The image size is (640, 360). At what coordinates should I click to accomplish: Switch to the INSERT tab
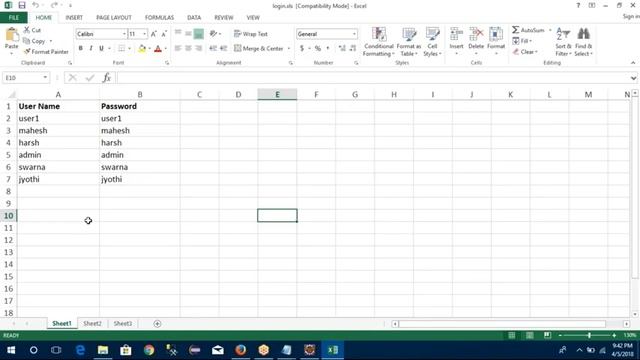[74, 18]
